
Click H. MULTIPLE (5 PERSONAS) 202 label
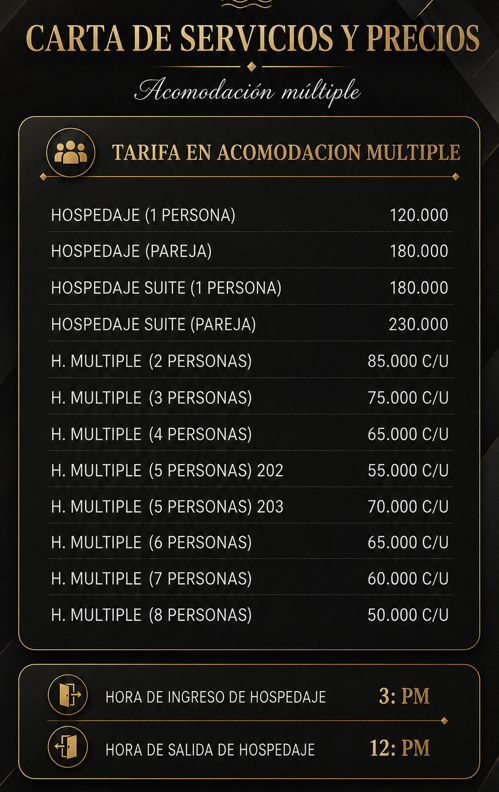point(167,470)
